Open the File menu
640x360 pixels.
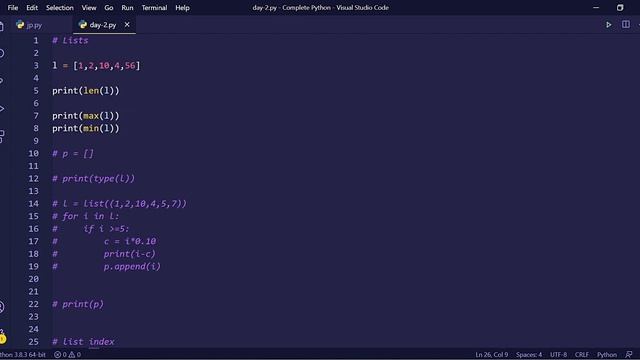tap(13, 8)
